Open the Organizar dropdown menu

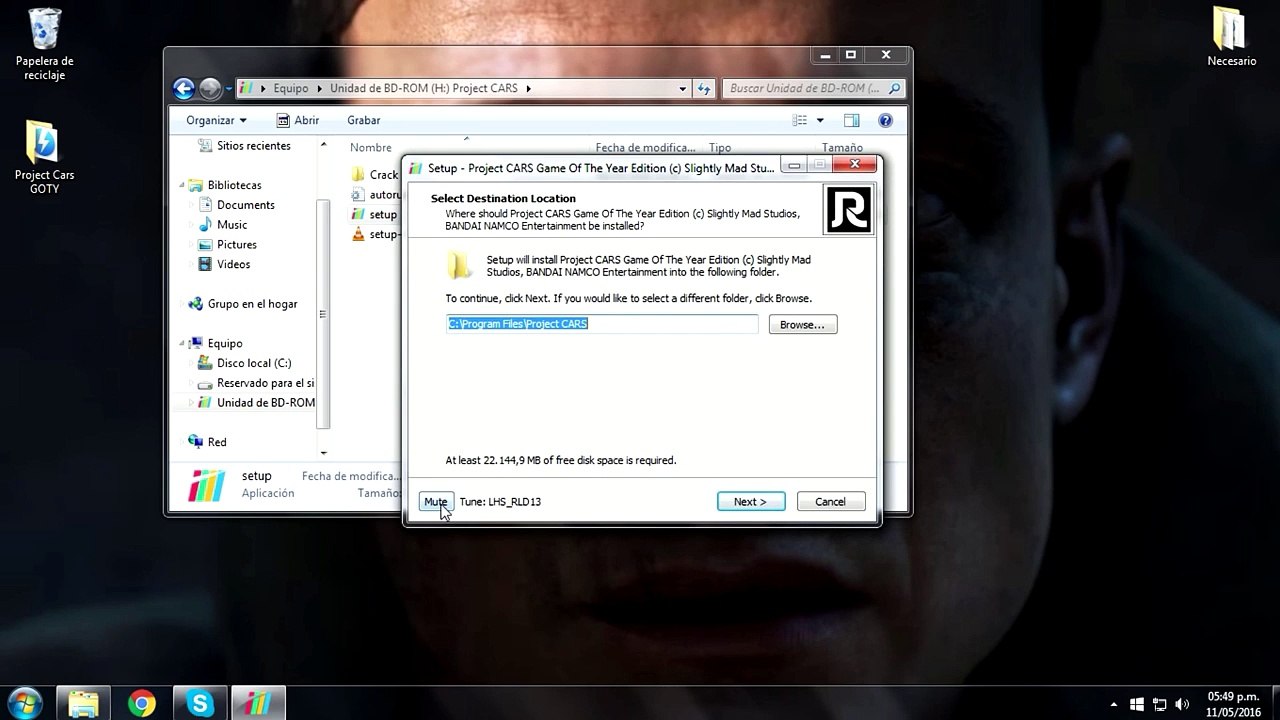(216, 120)
